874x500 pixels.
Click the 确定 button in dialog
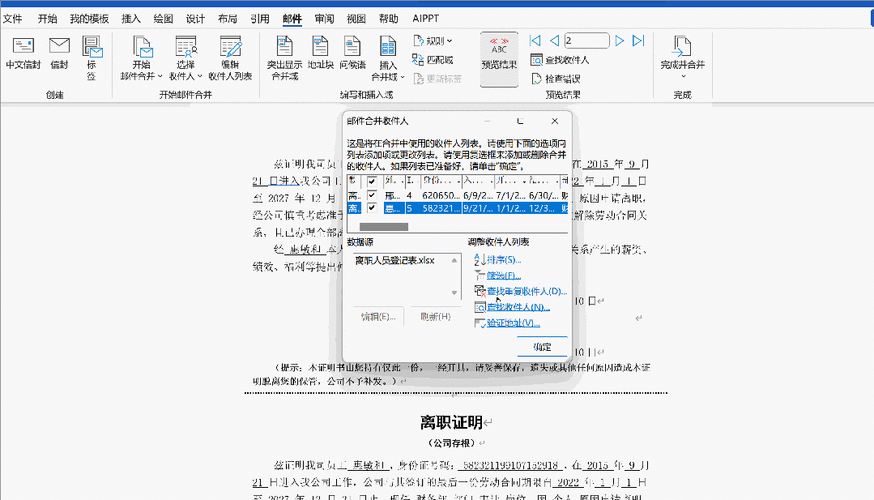point(542,347)
